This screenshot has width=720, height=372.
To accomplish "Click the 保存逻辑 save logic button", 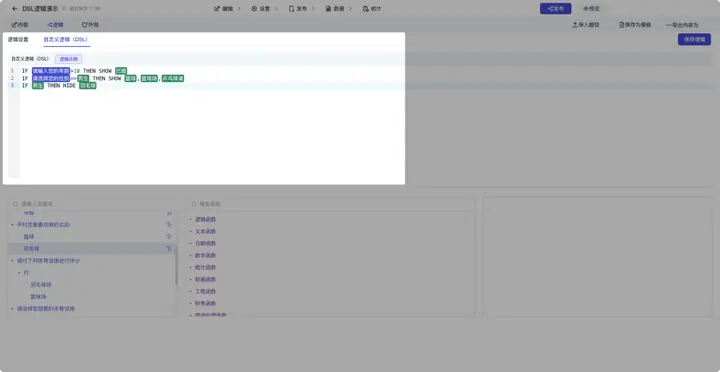I will click(694, 39).
